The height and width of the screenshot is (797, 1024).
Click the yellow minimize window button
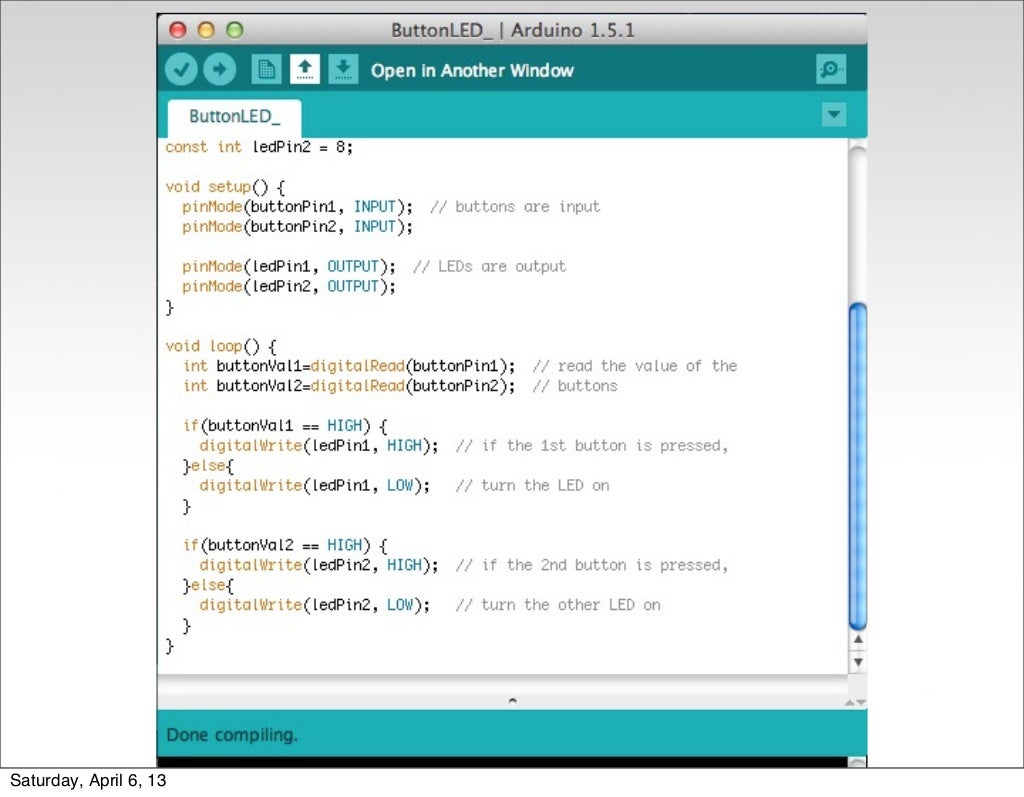[206, 30]
